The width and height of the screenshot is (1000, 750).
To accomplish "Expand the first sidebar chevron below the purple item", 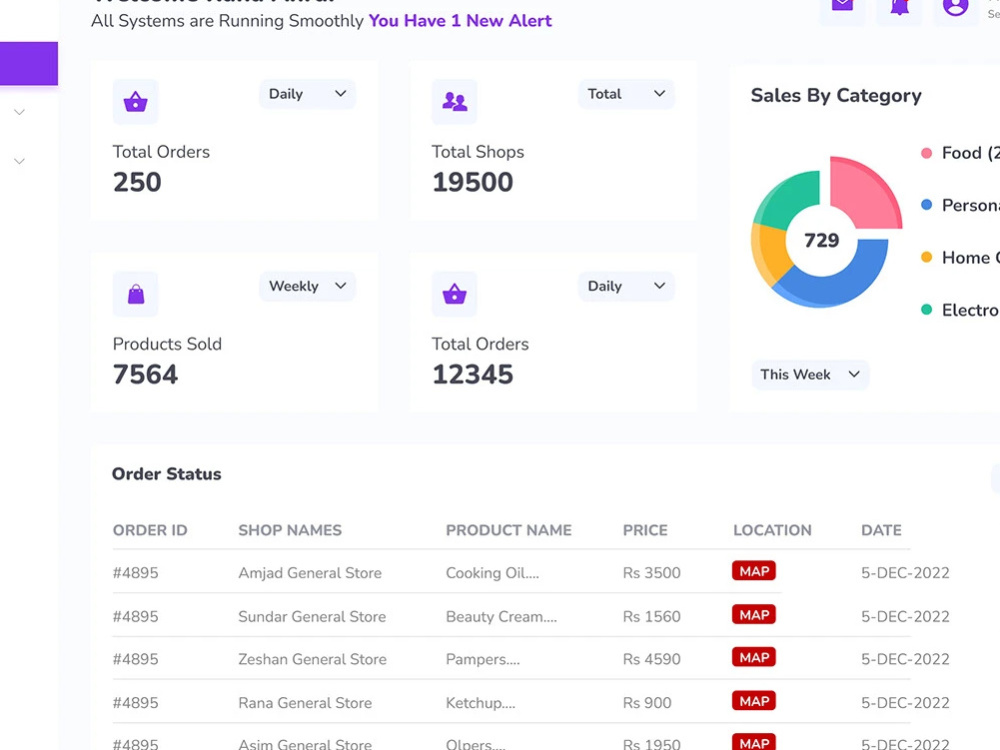I will click(x=20, y=112).
